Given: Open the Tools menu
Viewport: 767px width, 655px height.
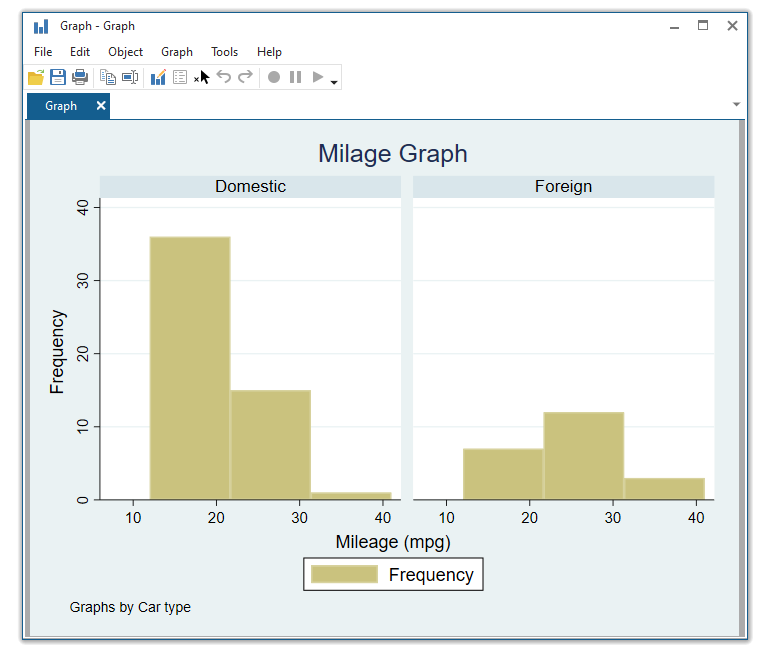Looking at the screenshot, I should coord(224,52).
